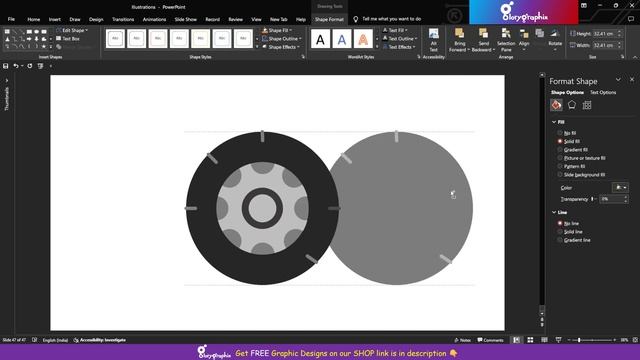640x360 pixels.
Task: Click the zoom slider in status bar
Action: pyautogui.click(x=579, y=340)
